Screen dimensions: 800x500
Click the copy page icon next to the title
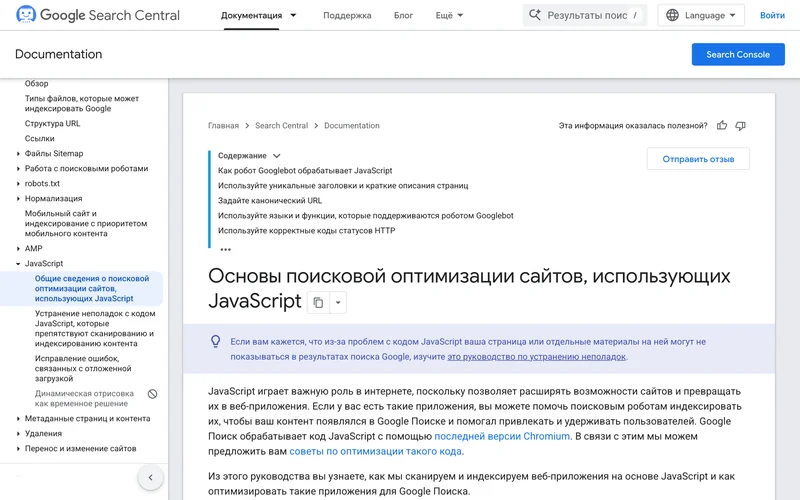click(x=318, y=303)
